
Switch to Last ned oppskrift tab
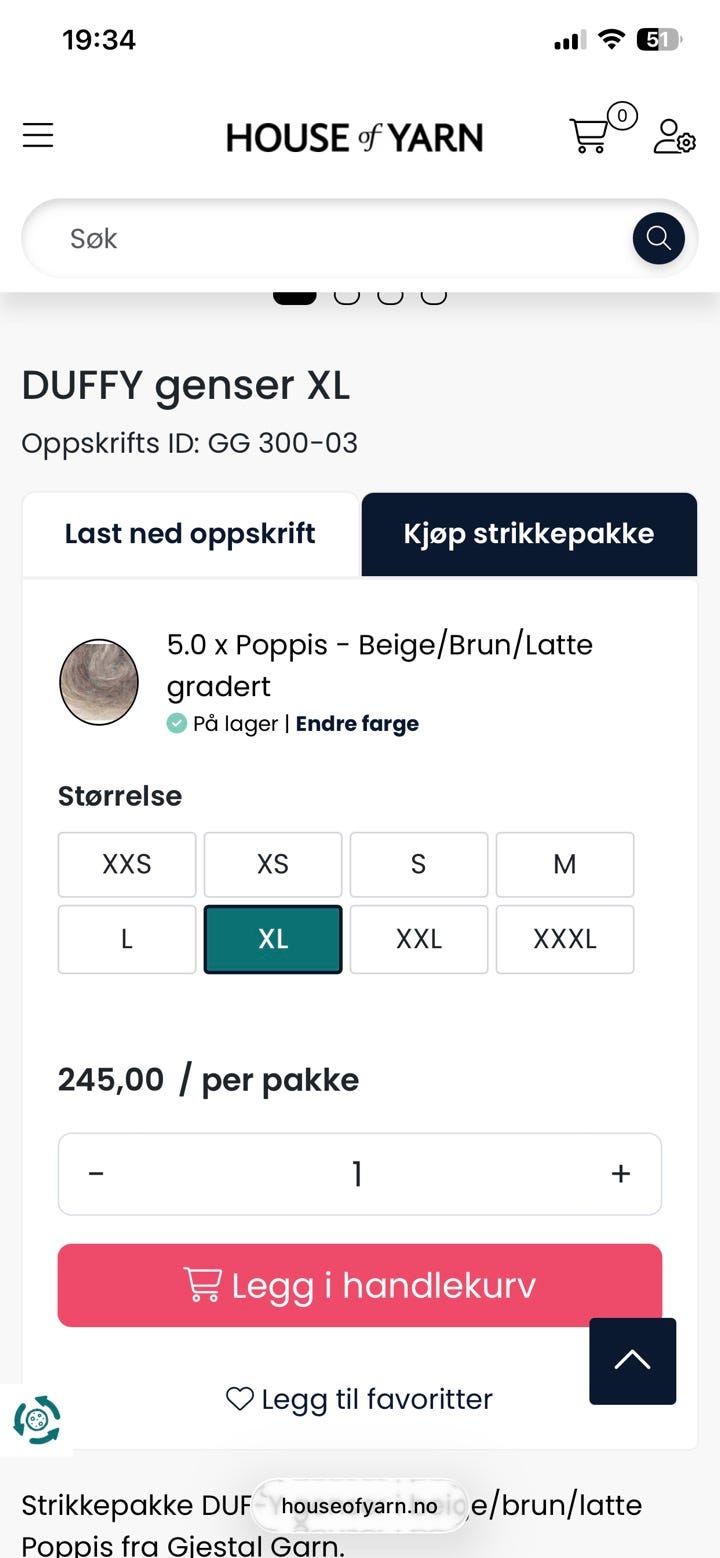190,534
